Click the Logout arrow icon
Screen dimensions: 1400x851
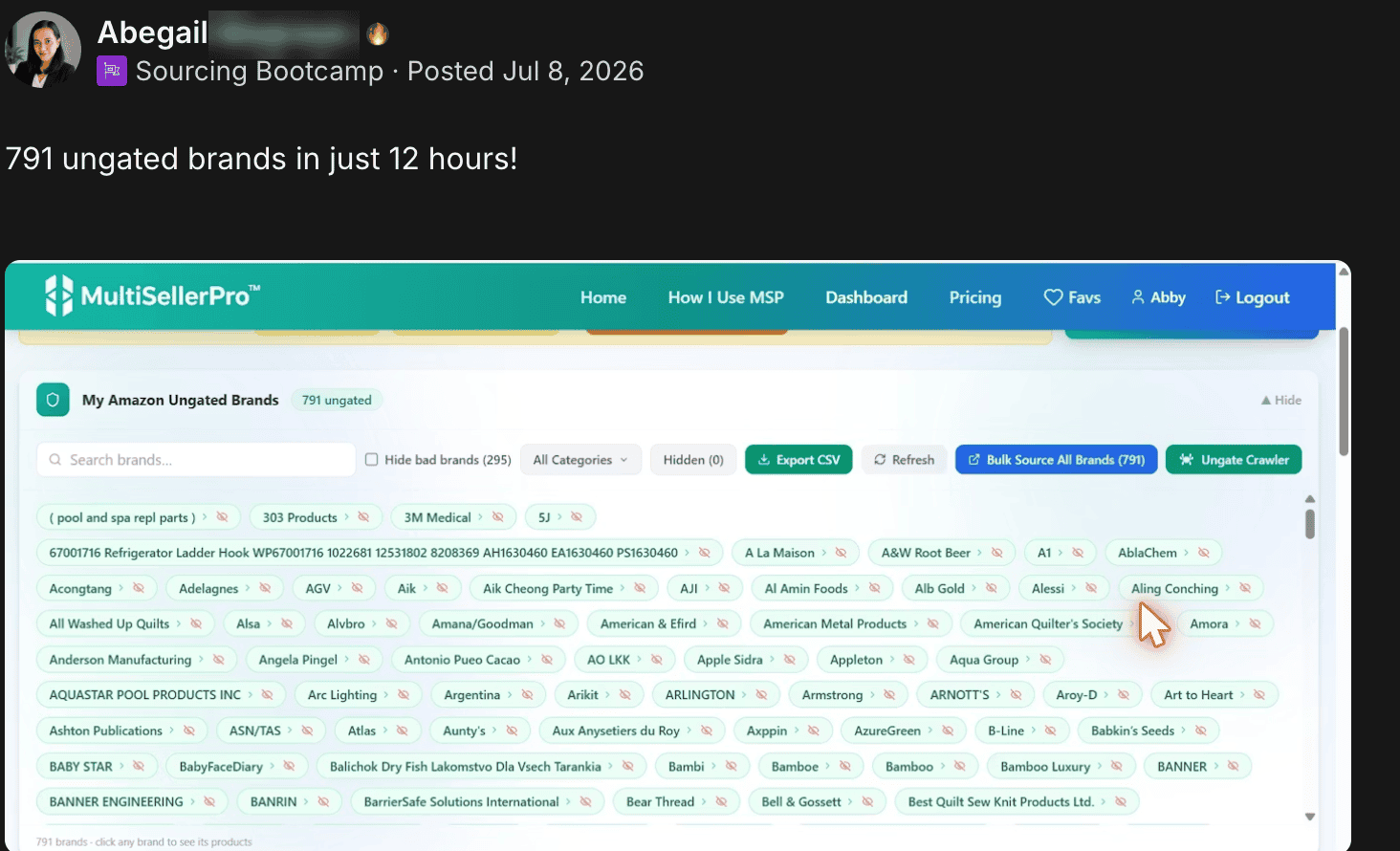(x=1222, y=297)
